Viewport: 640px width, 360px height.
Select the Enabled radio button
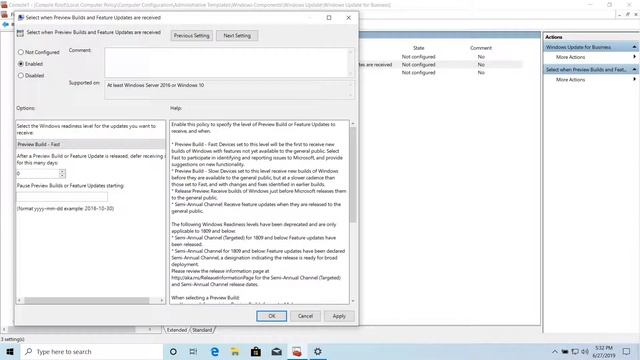coord(21,64)
